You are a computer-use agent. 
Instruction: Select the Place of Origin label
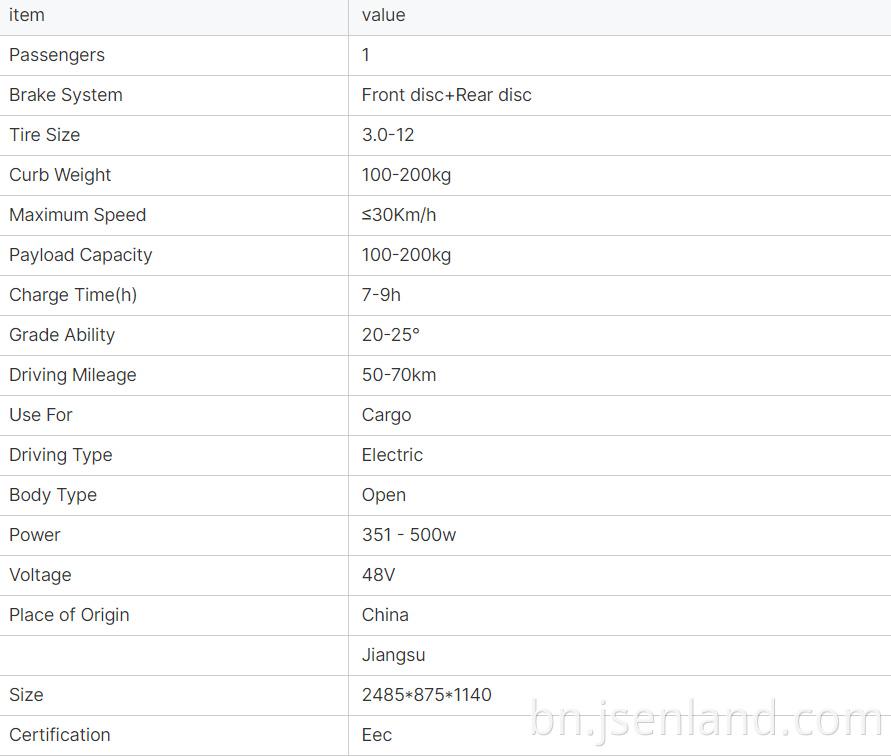pos(69,615)
